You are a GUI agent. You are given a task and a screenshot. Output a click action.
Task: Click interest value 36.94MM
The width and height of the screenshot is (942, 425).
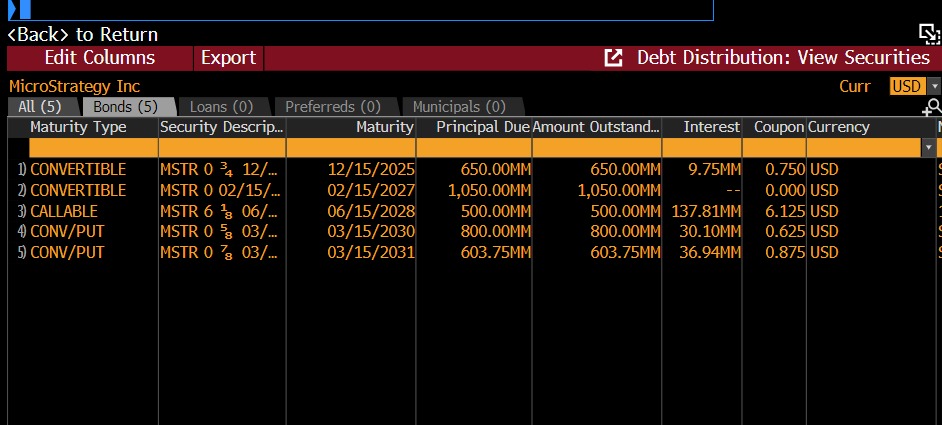tap(710, 252)
